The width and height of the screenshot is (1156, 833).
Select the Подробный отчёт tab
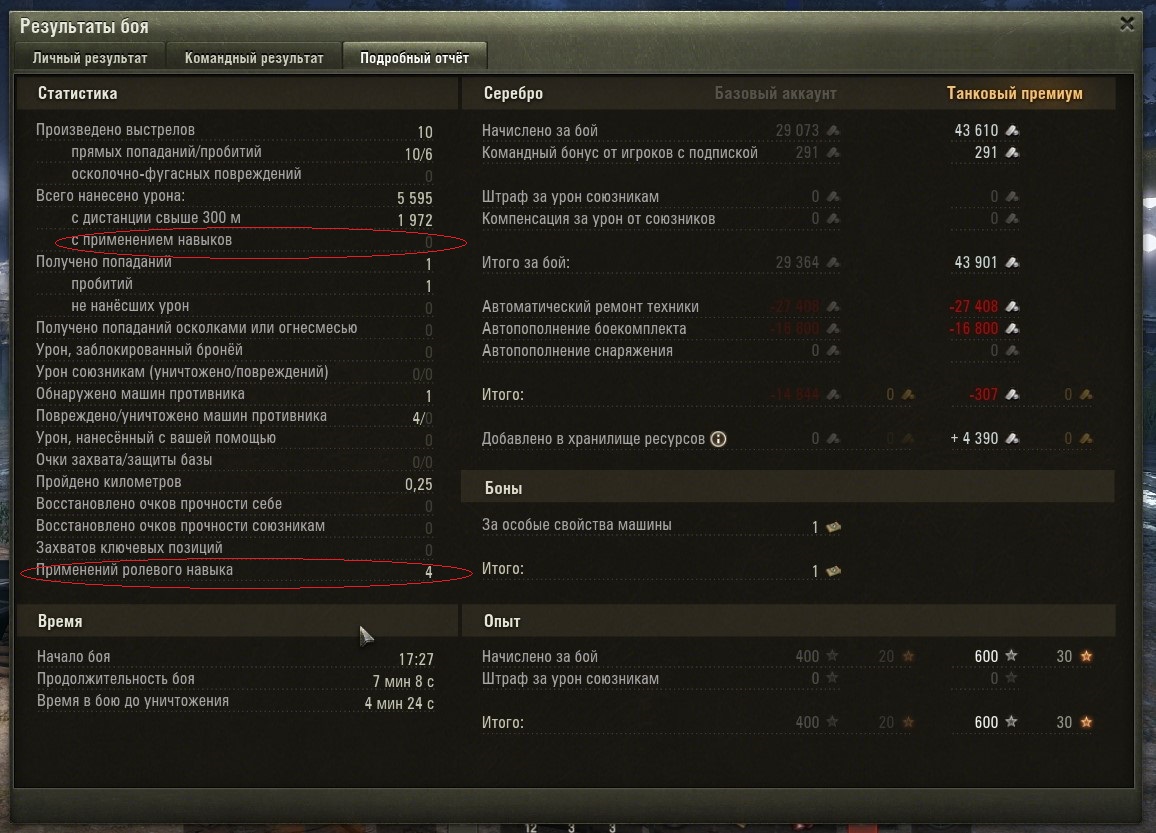(414, 57)
